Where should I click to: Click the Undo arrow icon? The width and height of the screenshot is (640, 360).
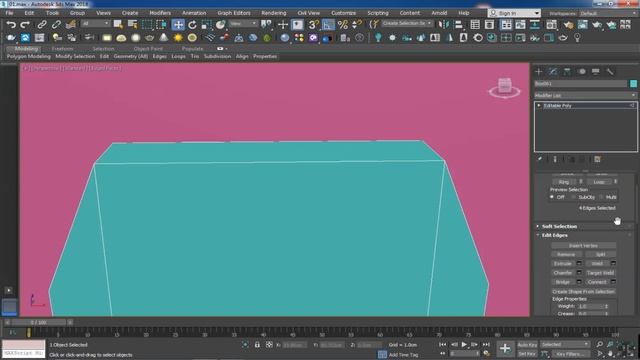(11, 25)
